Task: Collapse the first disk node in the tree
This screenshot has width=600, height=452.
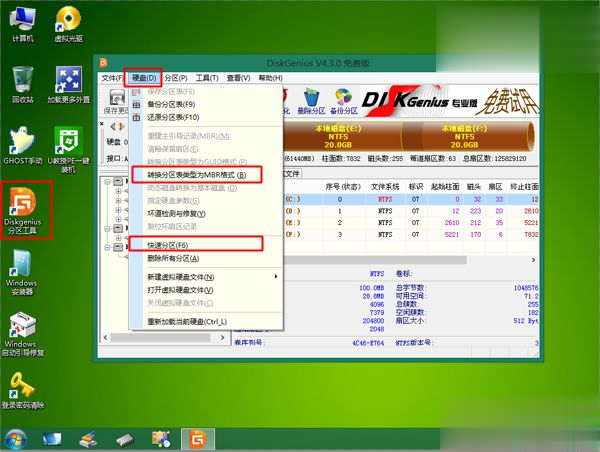Action: click(x=108, y=181)
